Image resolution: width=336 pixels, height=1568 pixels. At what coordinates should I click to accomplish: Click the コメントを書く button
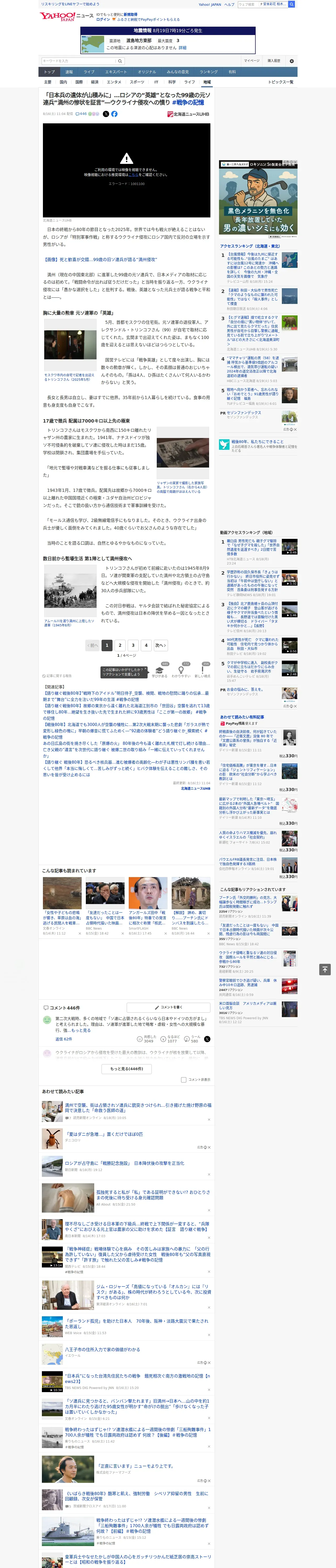168,1007
